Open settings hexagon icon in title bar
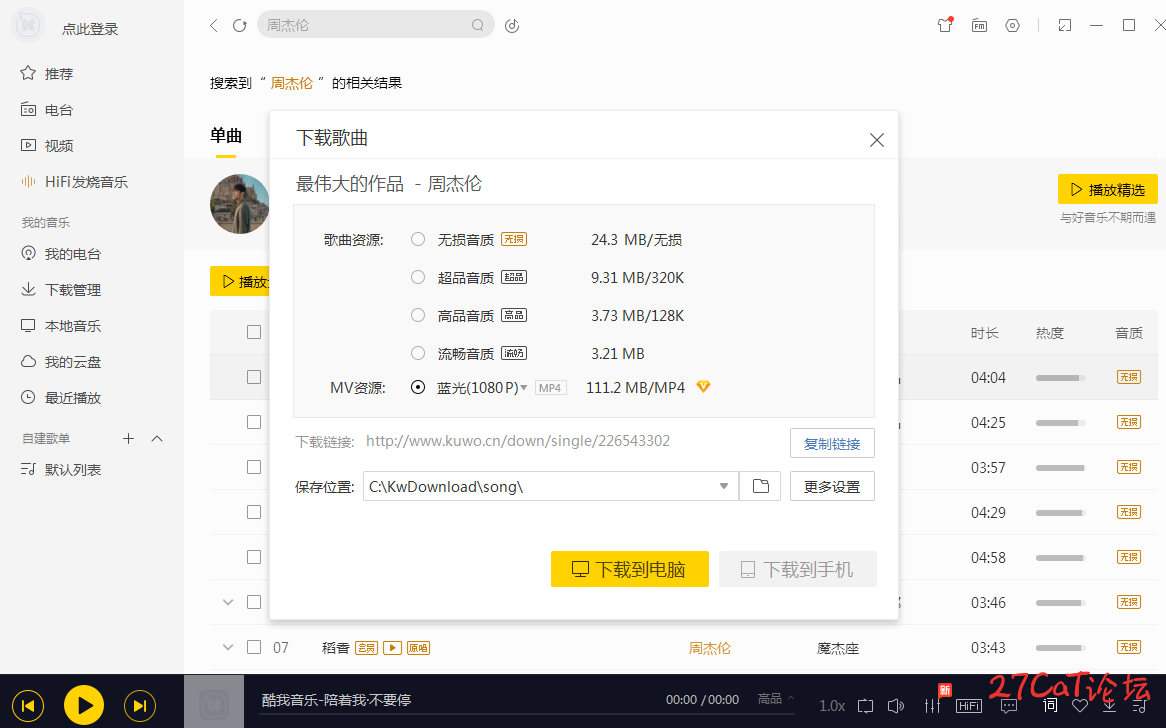 click(x=1012, y=25)
